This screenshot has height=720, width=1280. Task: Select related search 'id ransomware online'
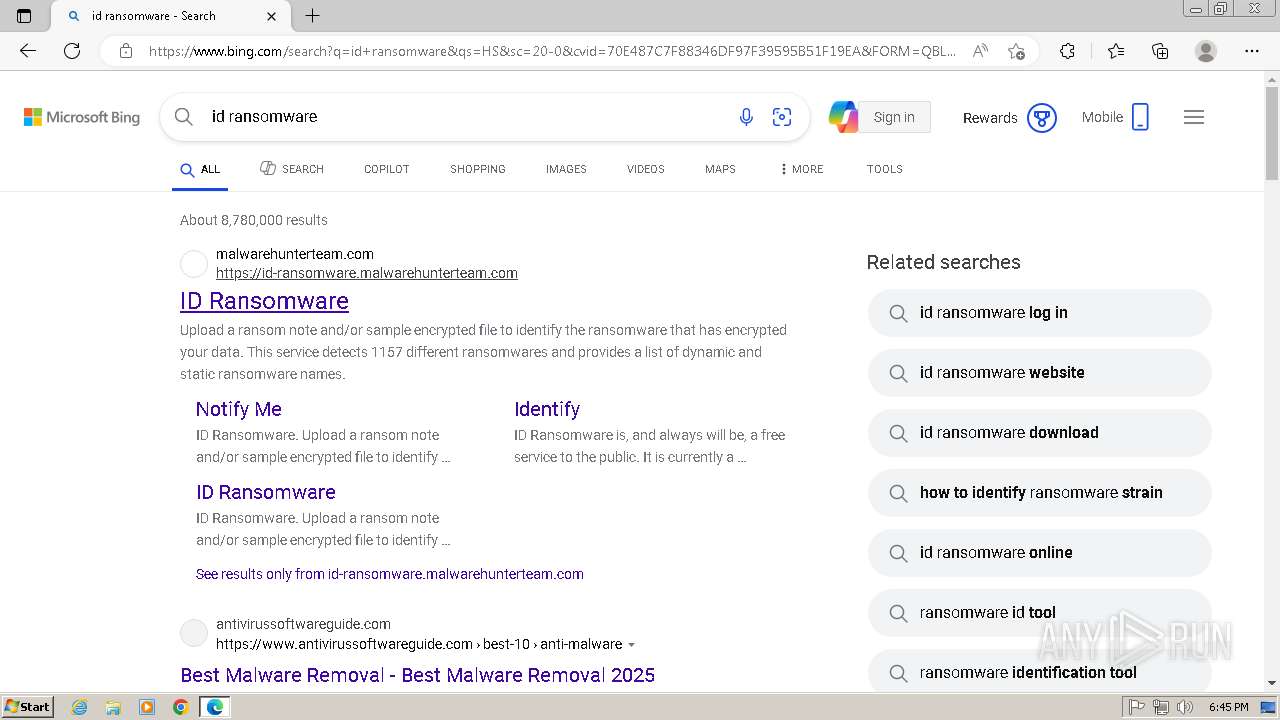[1039, 553]
